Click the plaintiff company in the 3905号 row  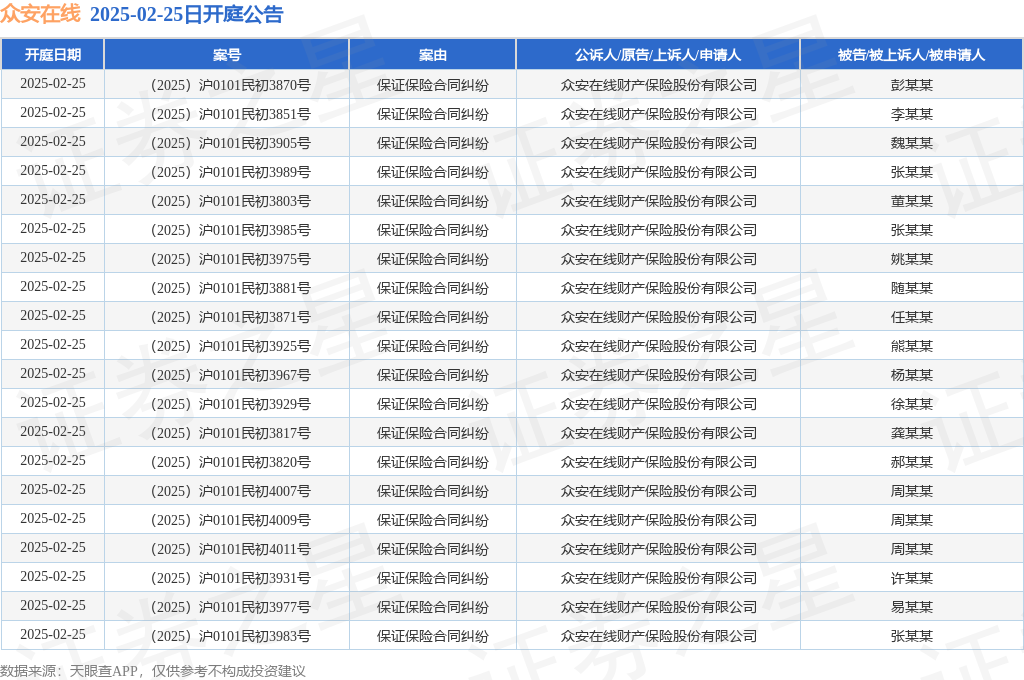pyautogui.click(x=658, y=143)
